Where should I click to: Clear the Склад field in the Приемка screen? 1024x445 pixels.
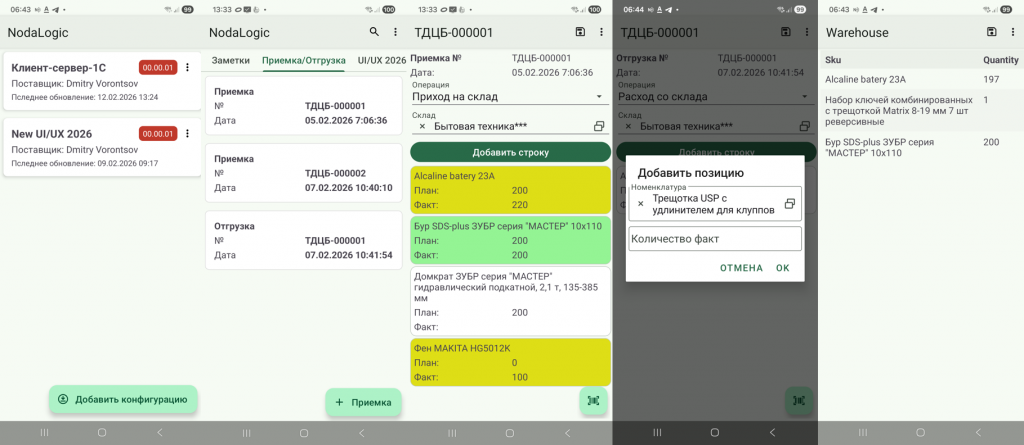(422, 126)
